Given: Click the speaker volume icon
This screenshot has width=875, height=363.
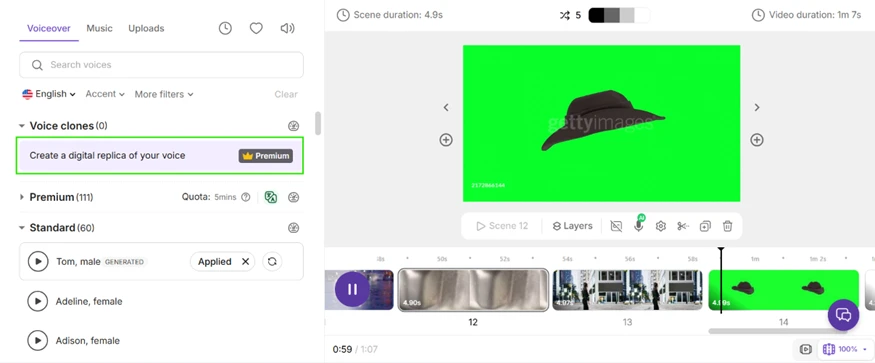Looking at the screenshot, I should [x=287, y=28].
